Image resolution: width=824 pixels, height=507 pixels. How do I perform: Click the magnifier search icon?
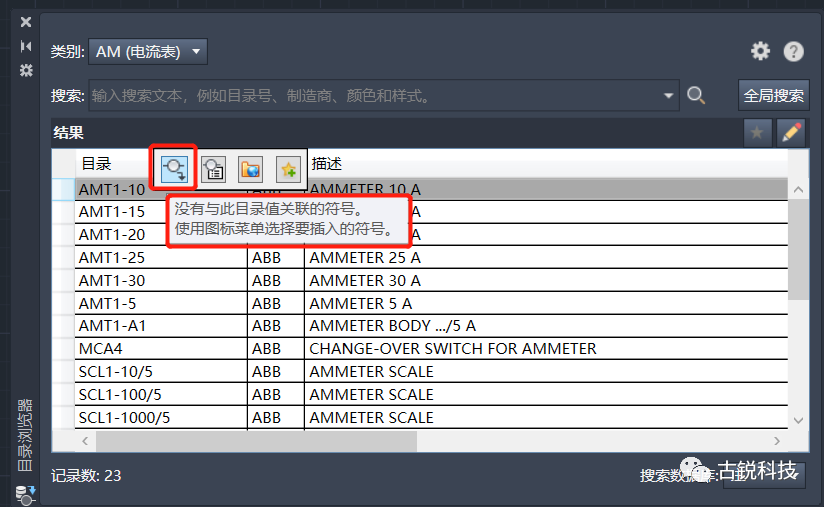[696, 95]
